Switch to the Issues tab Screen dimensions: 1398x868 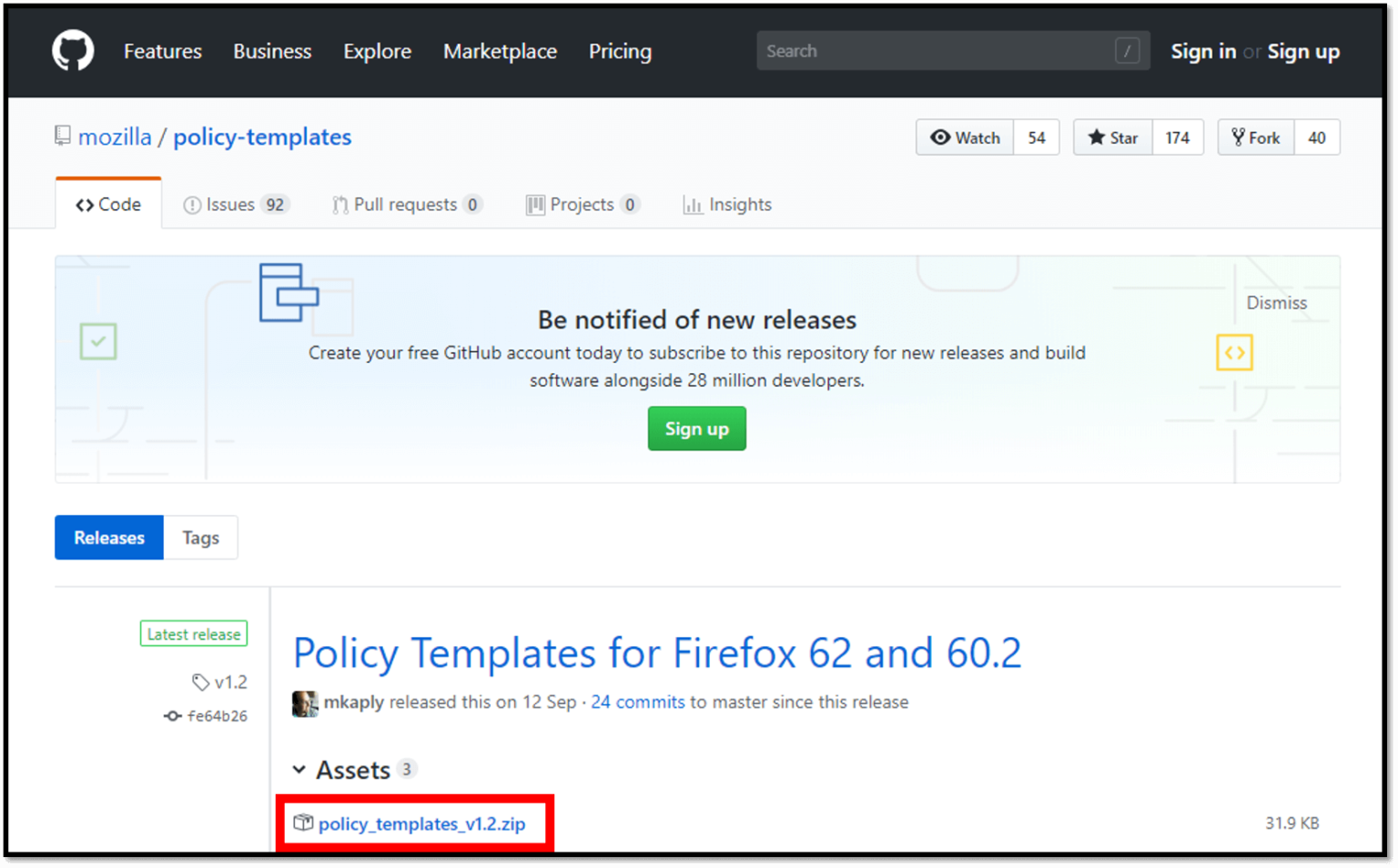coord(235,205)
